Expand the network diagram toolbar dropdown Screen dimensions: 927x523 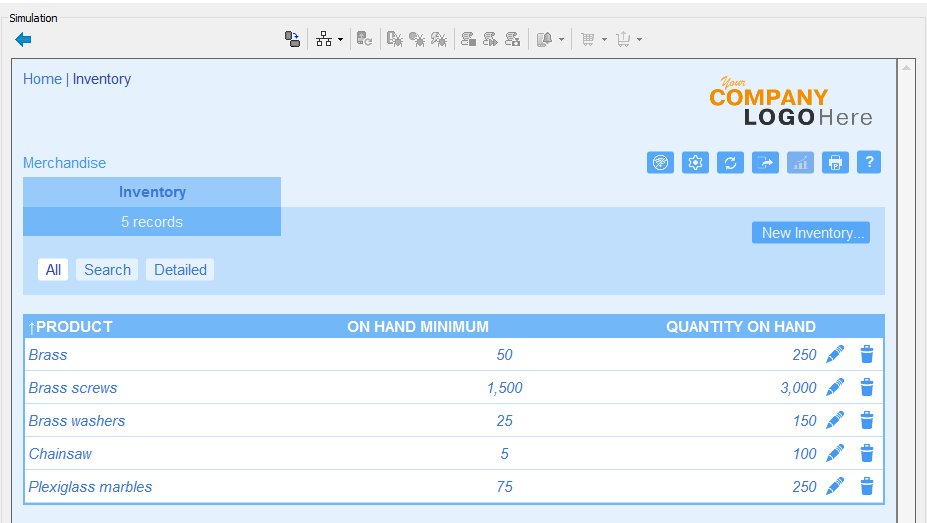(340, 40)
